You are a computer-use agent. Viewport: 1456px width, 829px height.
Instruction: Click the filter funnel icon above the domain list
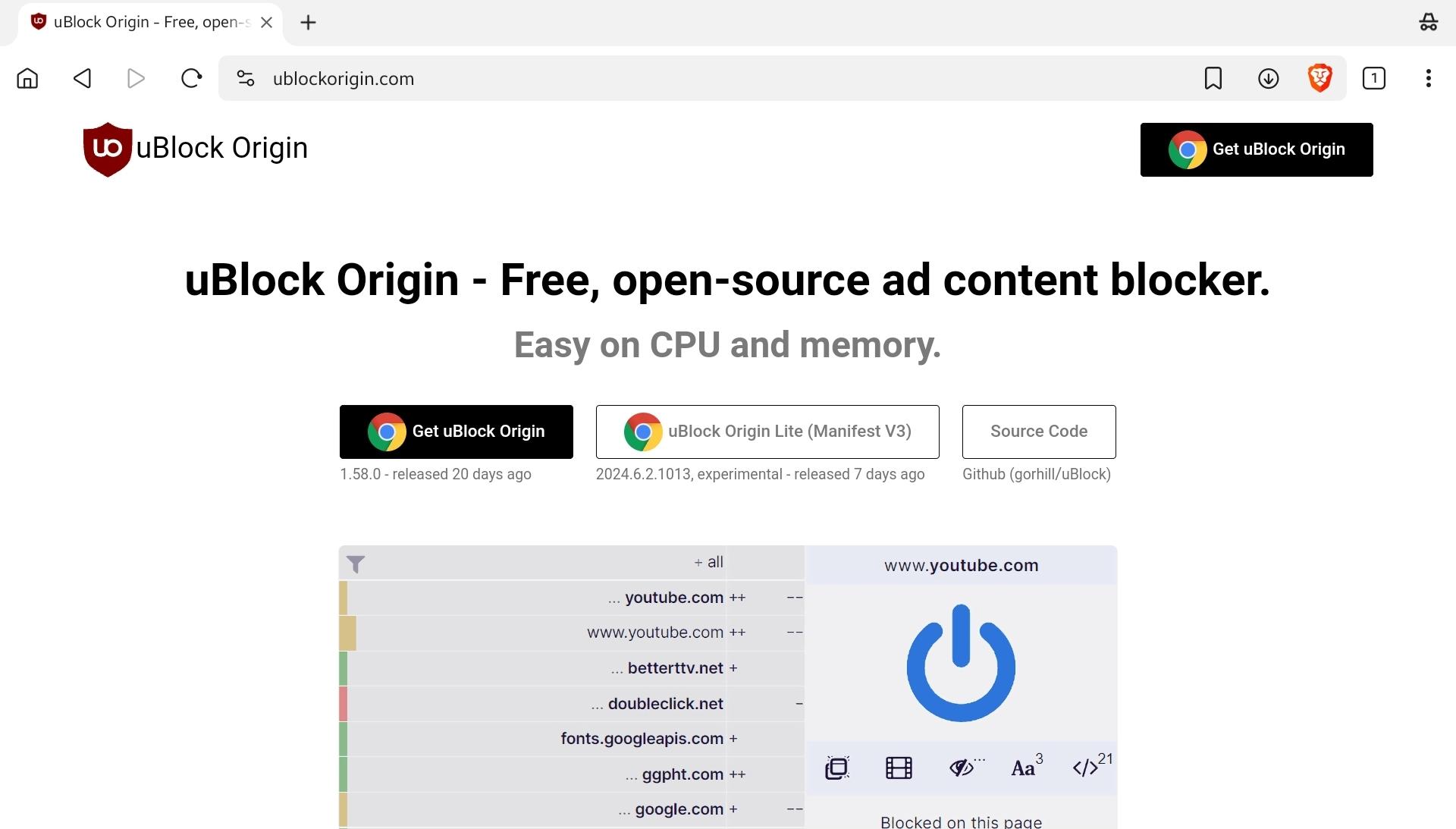tap(356, 564)
